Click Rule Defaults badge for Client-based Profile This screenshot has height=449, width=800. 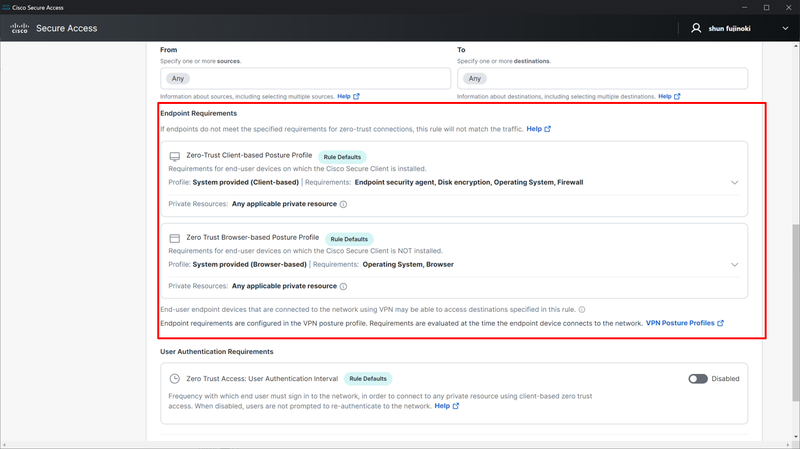pyautogui.click(x=342, y=157)
